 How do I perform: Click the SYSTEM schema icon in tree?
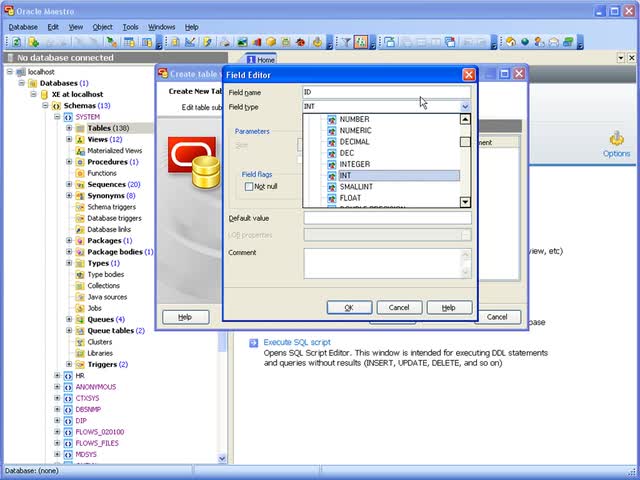(68, 117)
